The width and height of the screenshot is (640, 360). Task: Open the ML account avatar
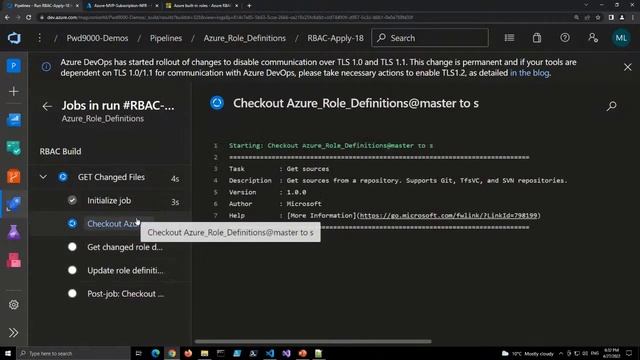tap(621, 38)
